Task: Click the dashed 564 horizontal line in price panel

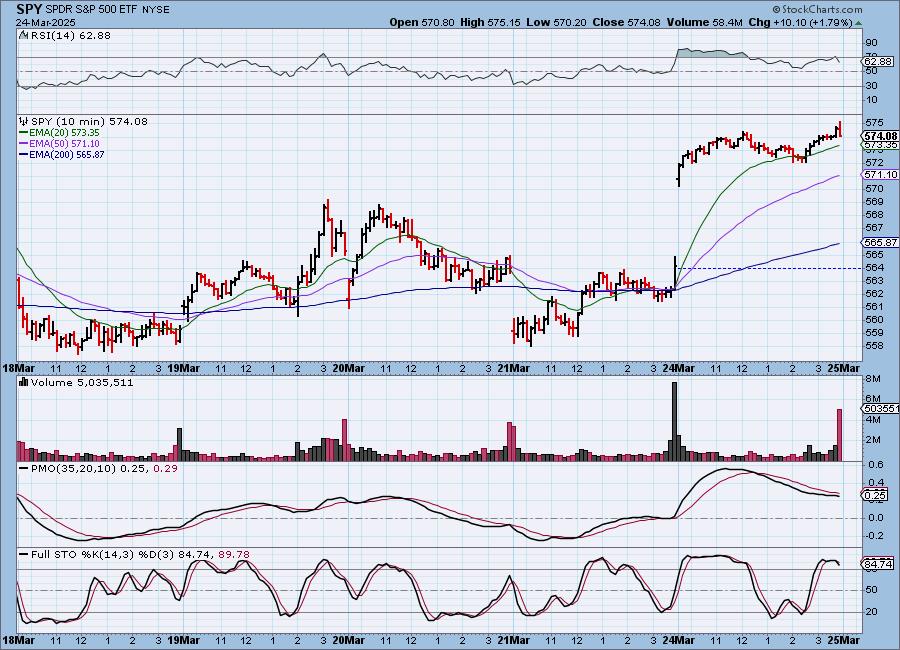Action: (x=769, y=268)
